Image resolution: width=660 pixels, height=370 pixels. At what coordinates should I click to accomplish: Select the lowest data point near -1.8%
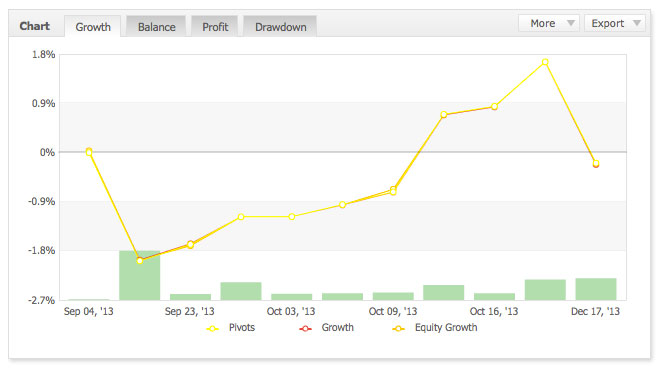[x=140, y=261]
